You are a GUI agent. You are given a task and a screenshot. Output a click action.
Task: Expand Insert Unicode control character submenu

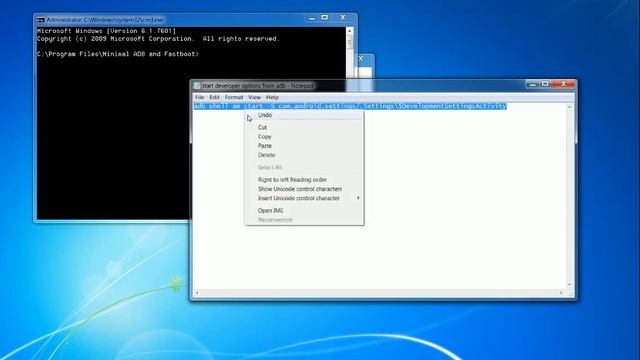[304, 198]
